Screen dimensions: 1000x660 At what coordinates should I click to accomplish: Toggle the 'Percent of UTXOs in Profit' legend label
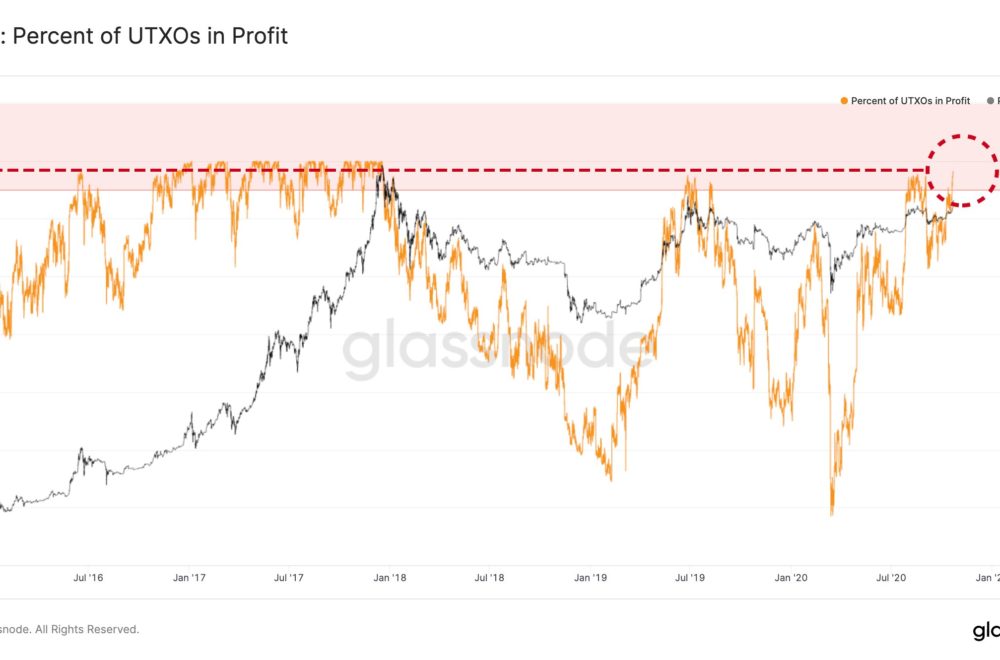coord(910,101)
